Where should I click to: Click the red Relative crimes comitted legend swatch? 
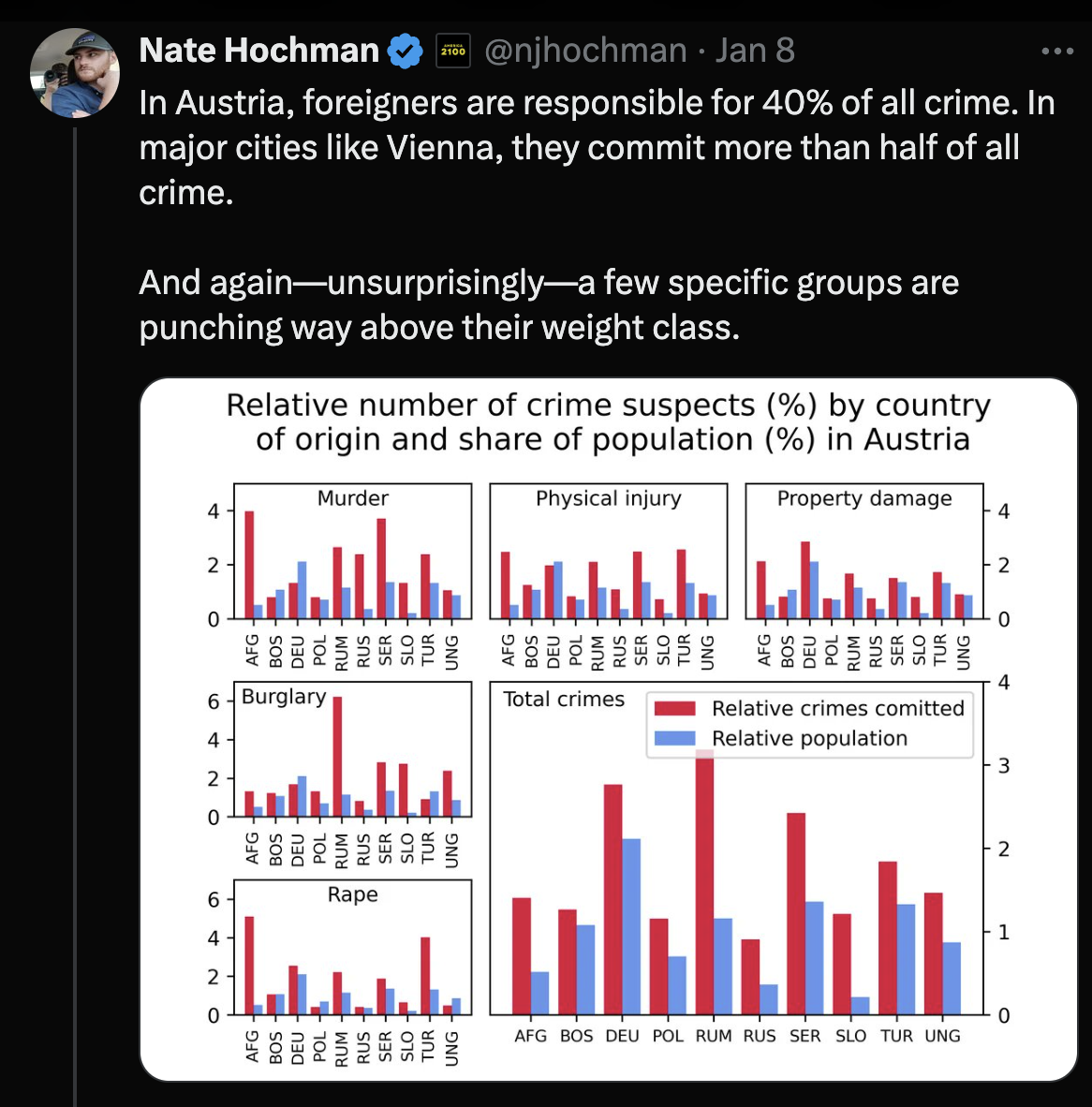(675, 708)
